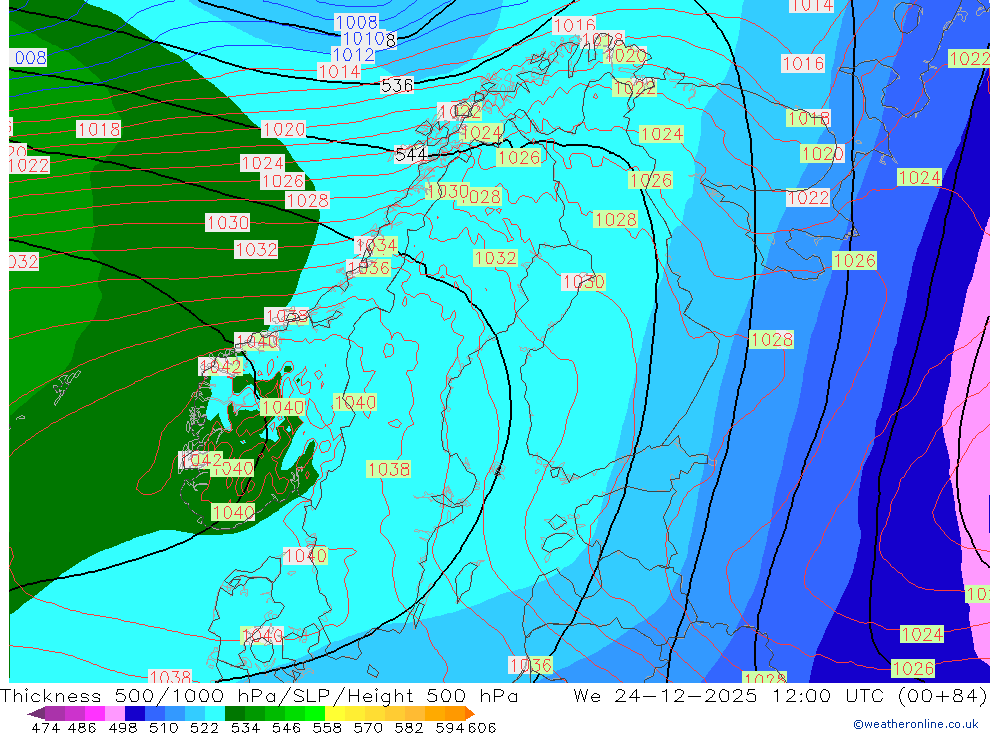
Task: Select the darkest green legend swatch
Action: [235, 713]
